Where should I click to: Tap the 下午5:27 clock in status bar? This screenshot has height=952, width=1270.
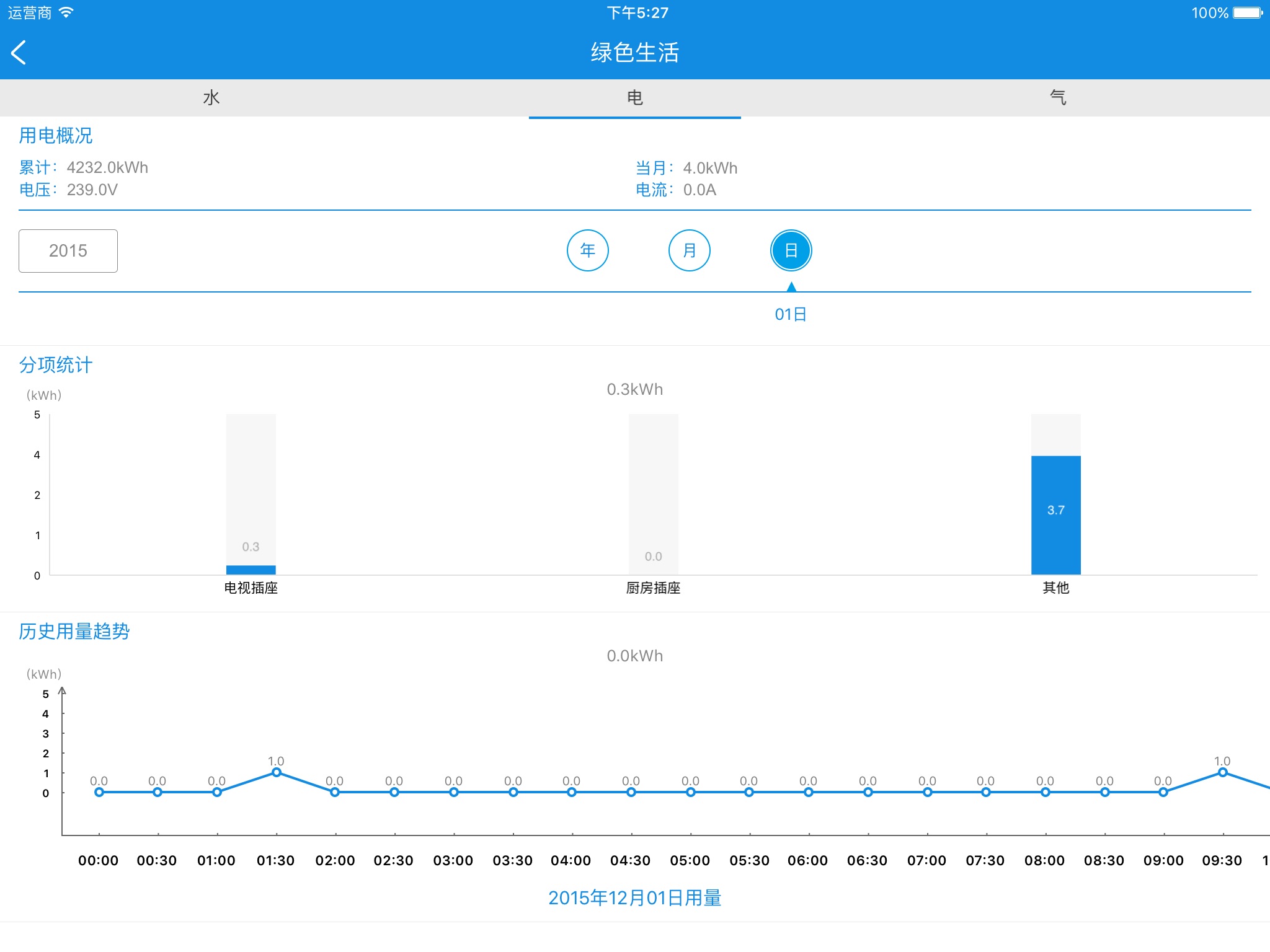(637, 12)
